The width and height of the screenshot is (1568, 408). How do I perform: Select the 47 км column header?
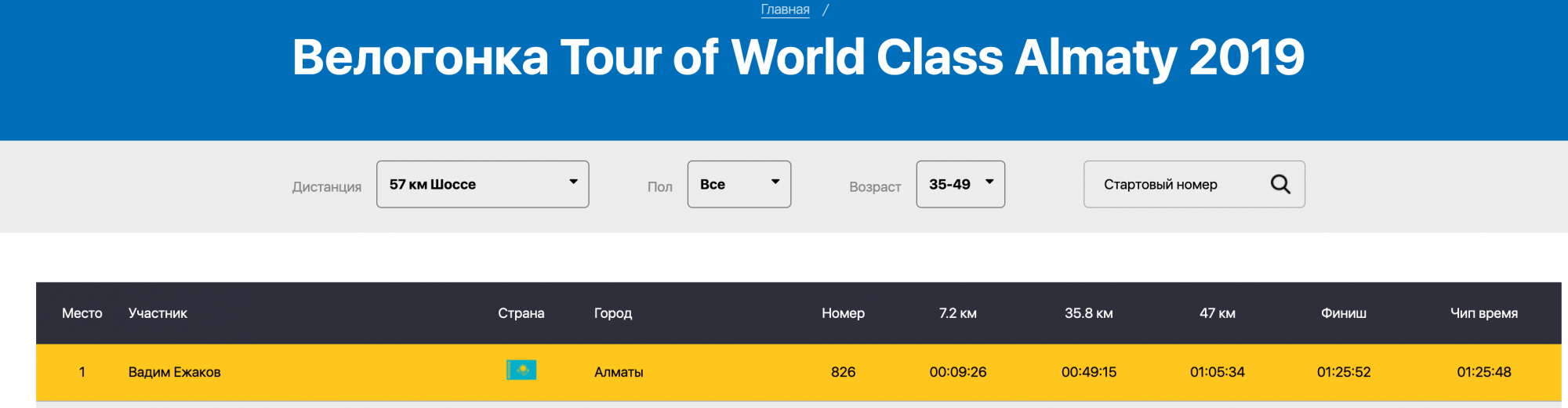(x=1217, y=313)
